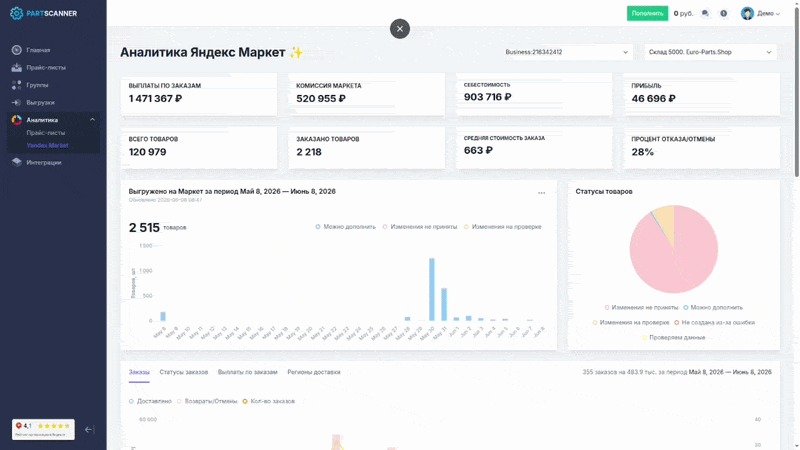800x450 pixels.
Task: Toggle Не создана из-за ошибки legend item
Action: (714, 322)
